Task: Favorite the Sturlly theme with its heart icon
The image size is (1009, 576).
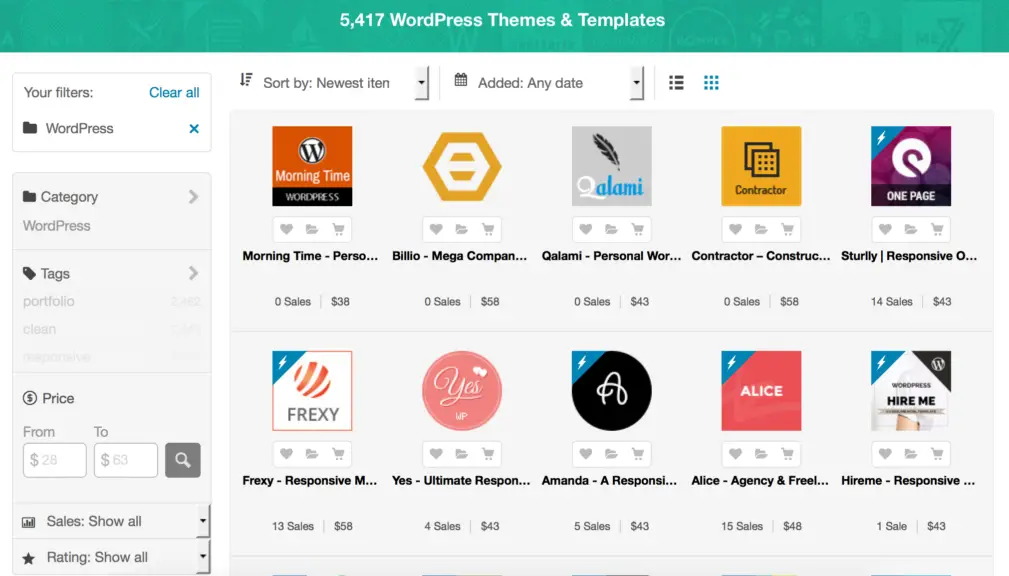Action: [885, 229]
